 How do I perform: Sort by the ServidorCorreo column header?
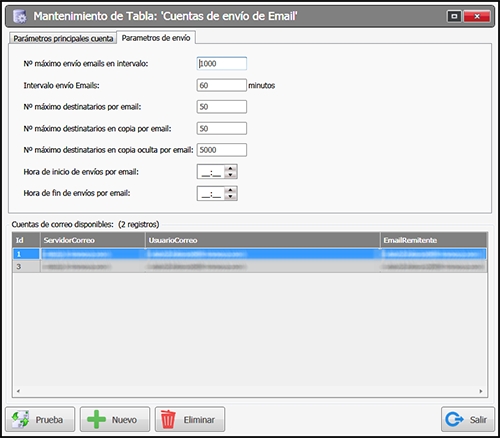pyautogui.click(x=93, y=240)
